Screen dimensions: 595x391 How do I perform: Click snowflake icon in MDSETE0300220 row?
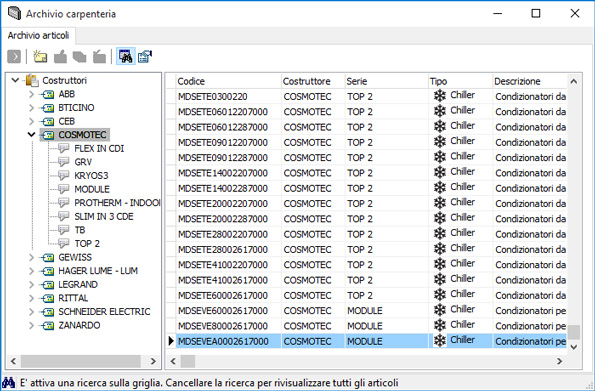440,96
